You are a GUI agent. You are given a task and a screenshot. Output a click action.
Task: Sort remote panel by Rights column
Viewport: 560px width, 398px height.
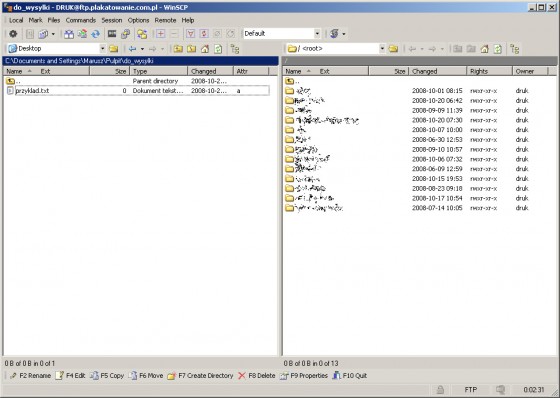tap(489, 71)
